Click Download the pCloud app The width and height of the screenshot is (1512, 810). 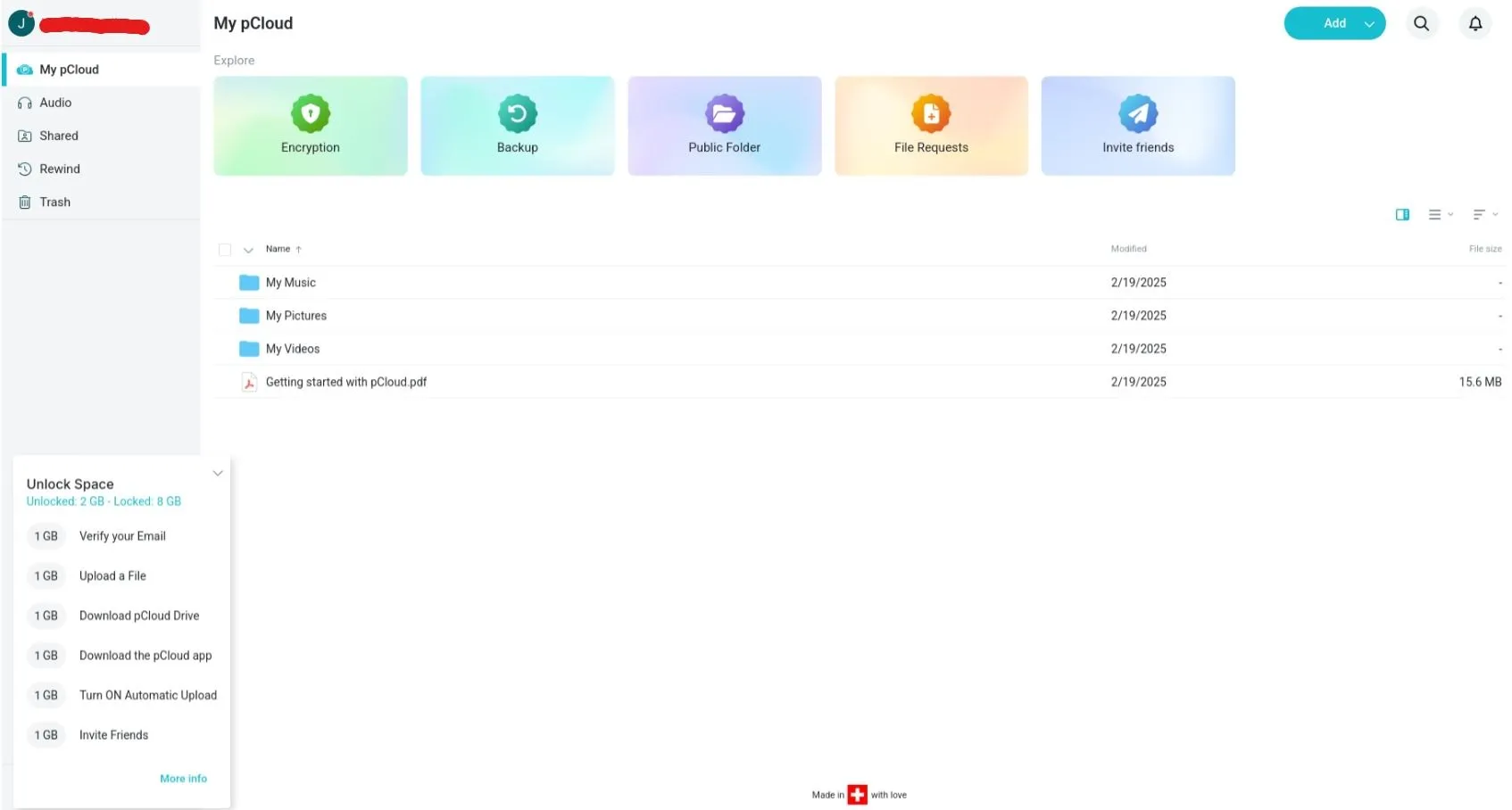(x=145, y=656)
